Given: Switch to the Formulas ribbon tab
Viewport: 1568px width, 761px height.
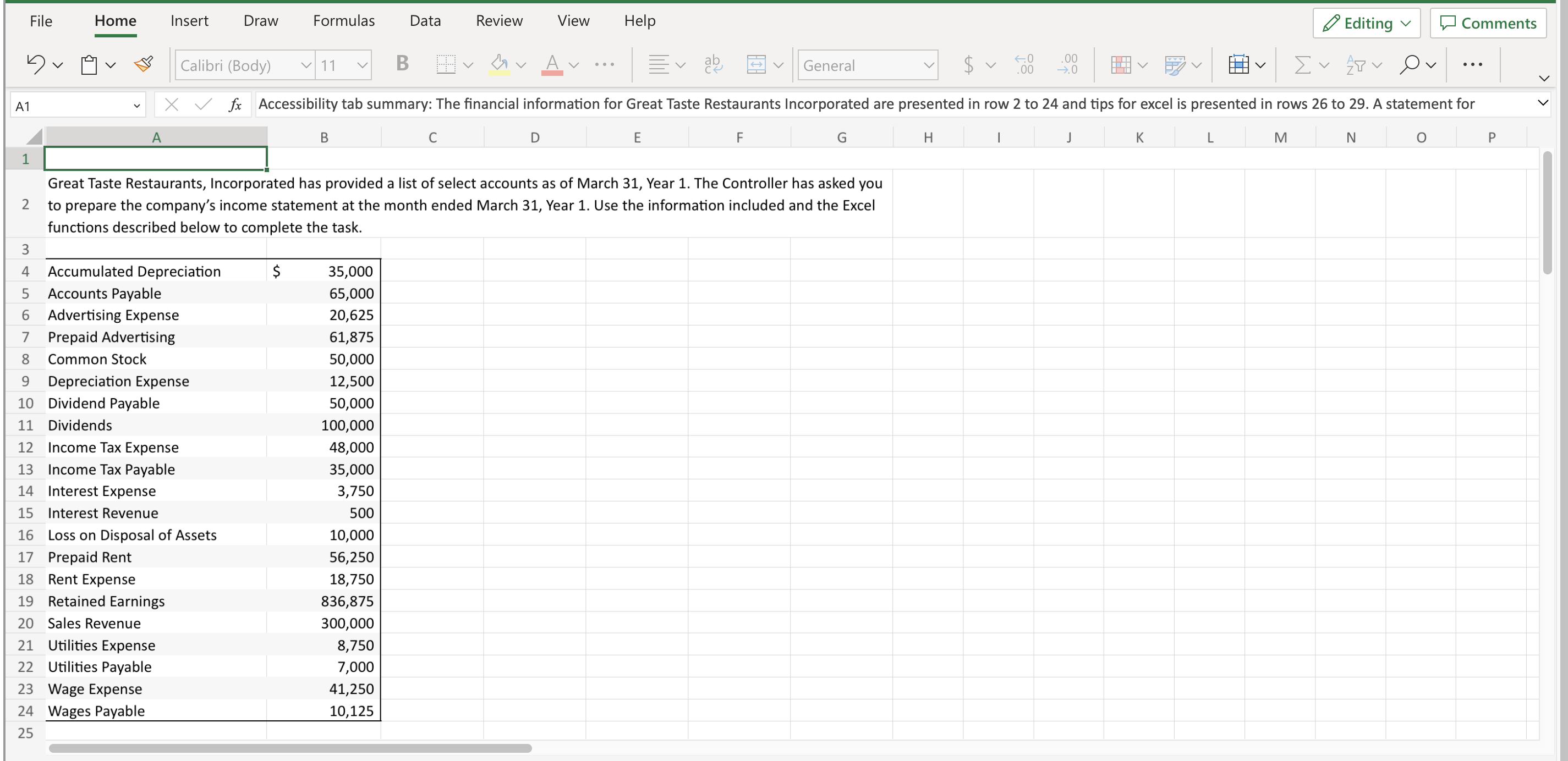Looking at the screenshot, I should tap(344, 20).
